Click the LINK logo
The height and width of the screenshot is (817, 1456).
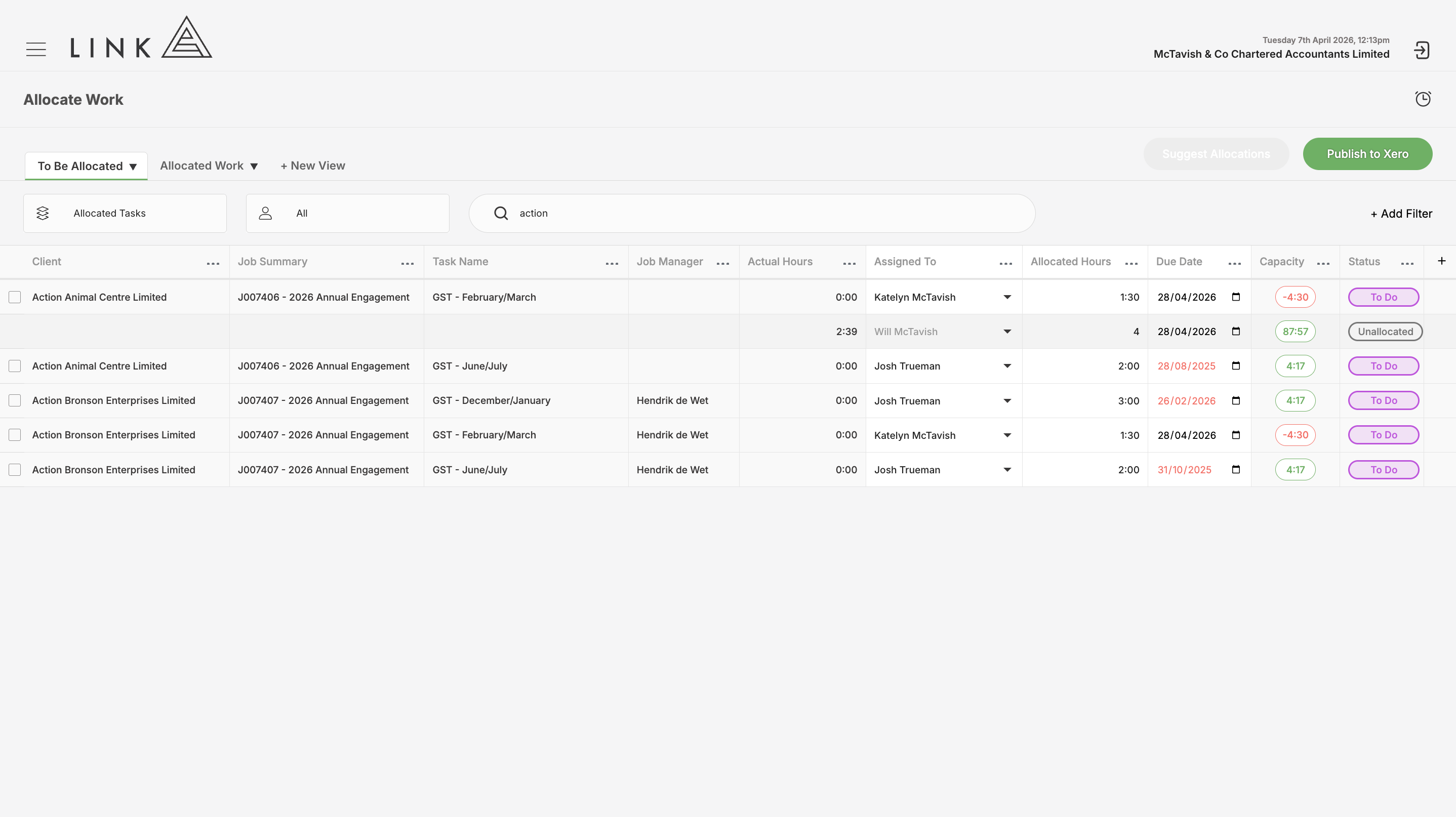[141, 37]
